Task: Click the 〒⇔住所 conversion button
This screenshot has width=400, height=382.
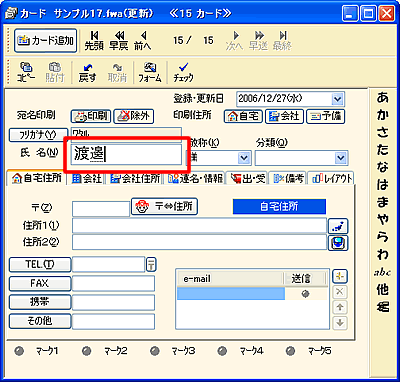Action: (164, 207)
